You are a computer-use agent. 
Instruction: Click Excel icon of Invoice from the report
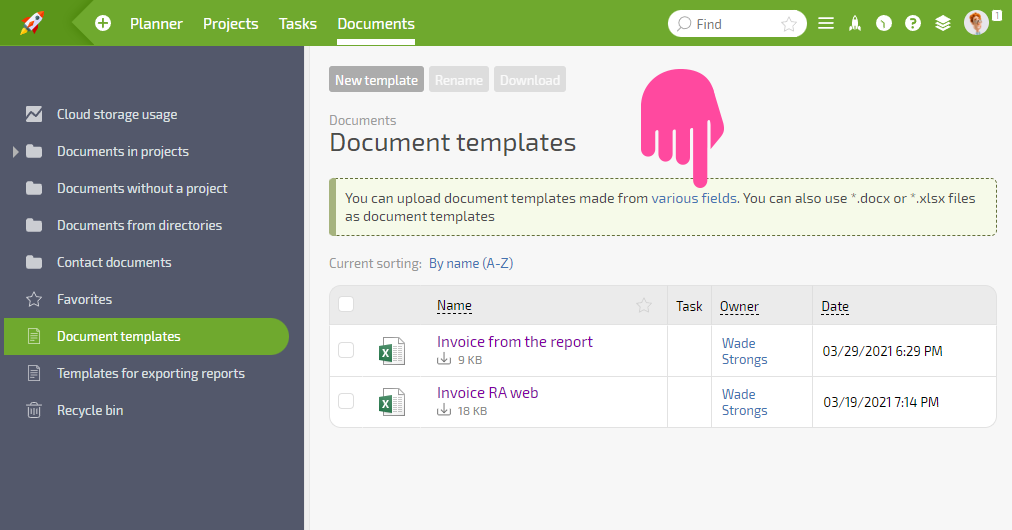pos(391,351)
